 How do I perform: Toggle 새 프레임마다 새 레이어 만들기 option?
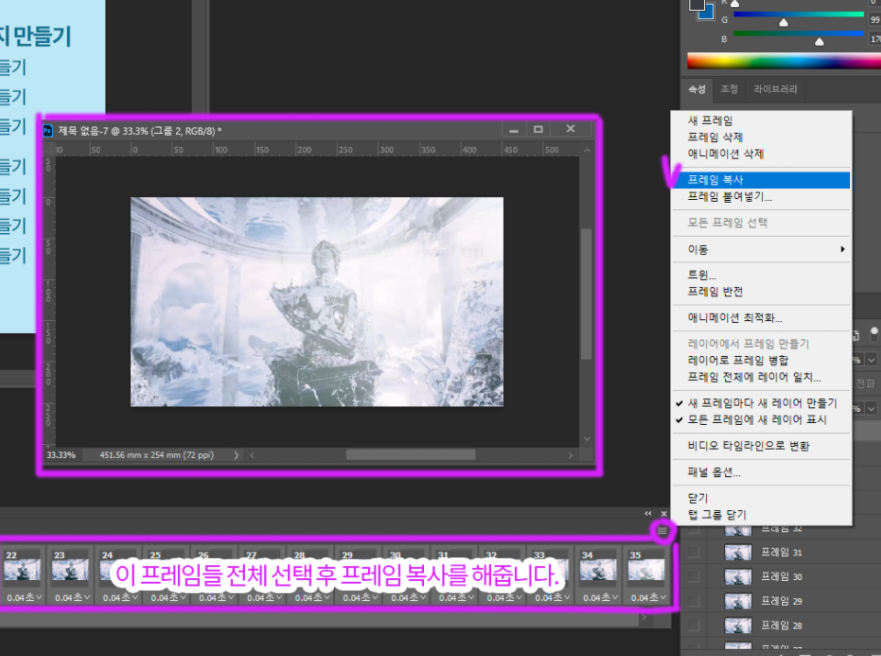point(762,403)
